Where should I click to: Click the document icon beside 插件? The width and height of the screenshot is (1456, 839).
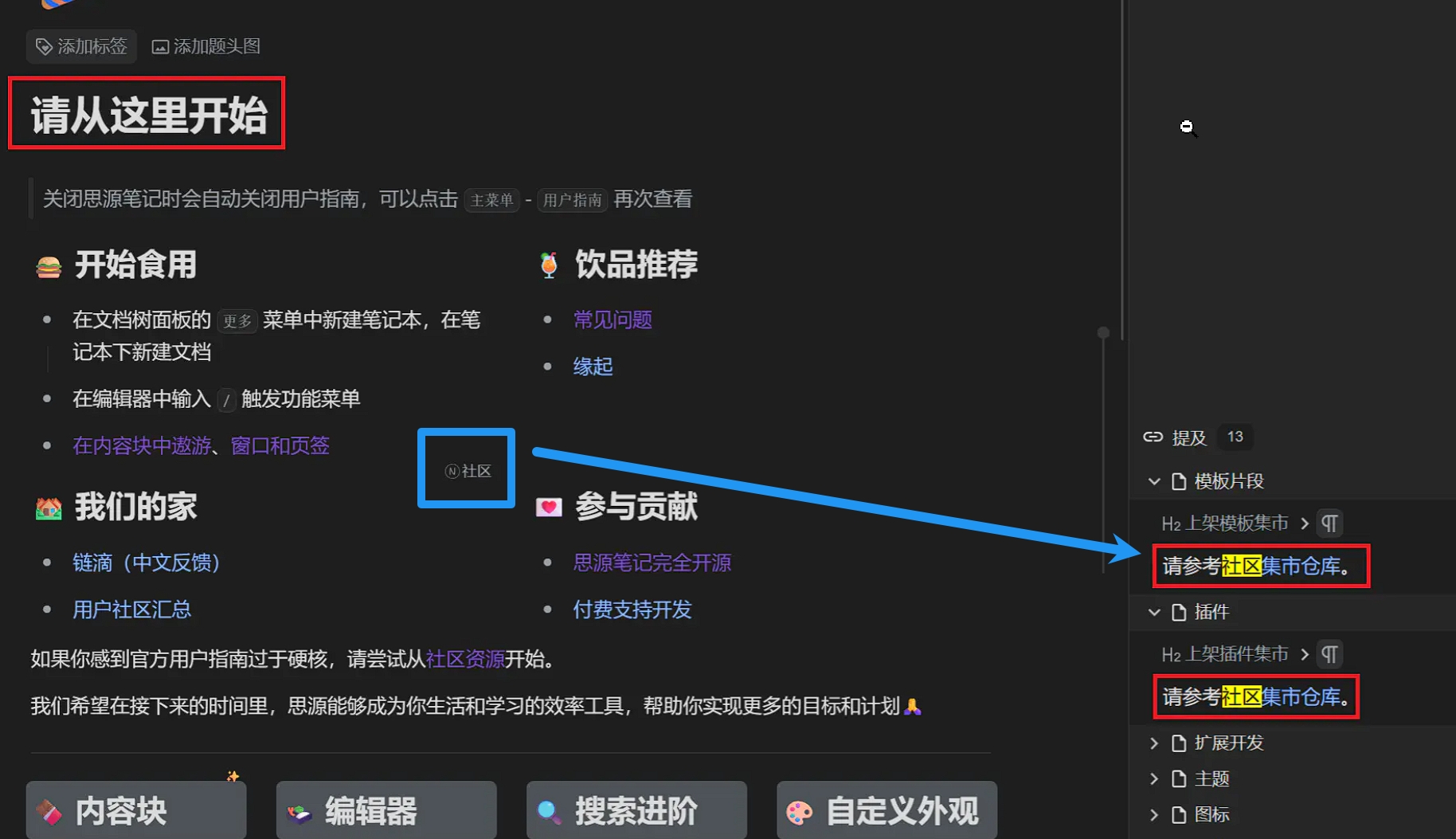point(1178,612)
